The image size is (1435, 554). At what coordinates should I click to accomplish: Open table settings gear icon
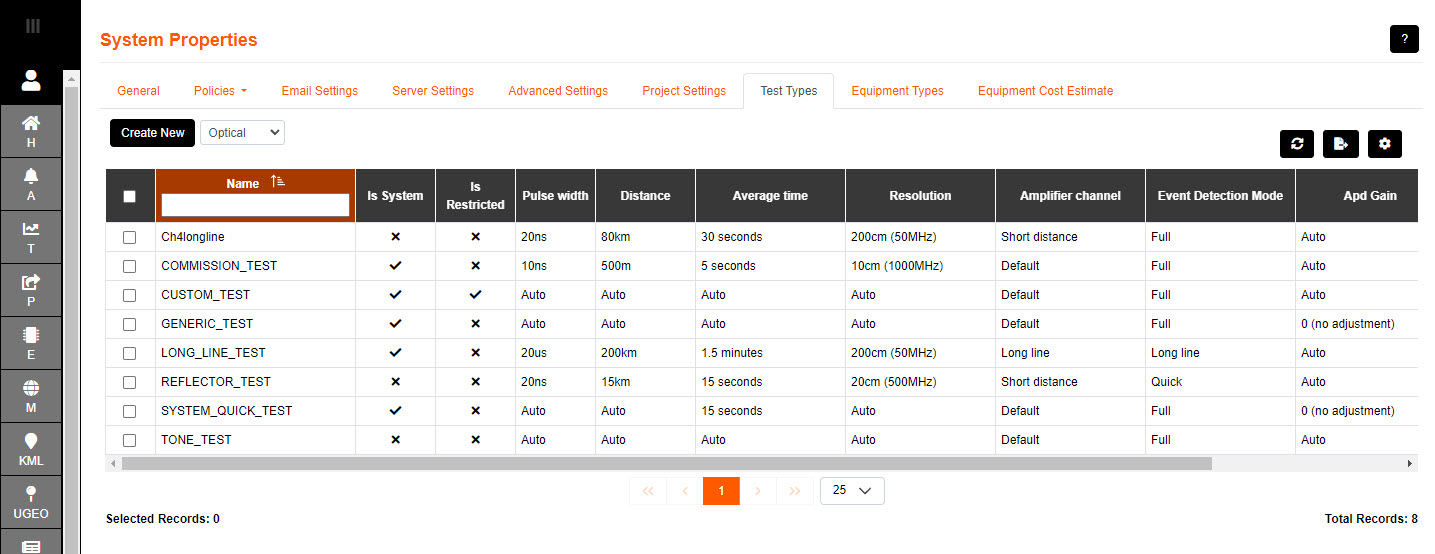[x=1384, y=143]
